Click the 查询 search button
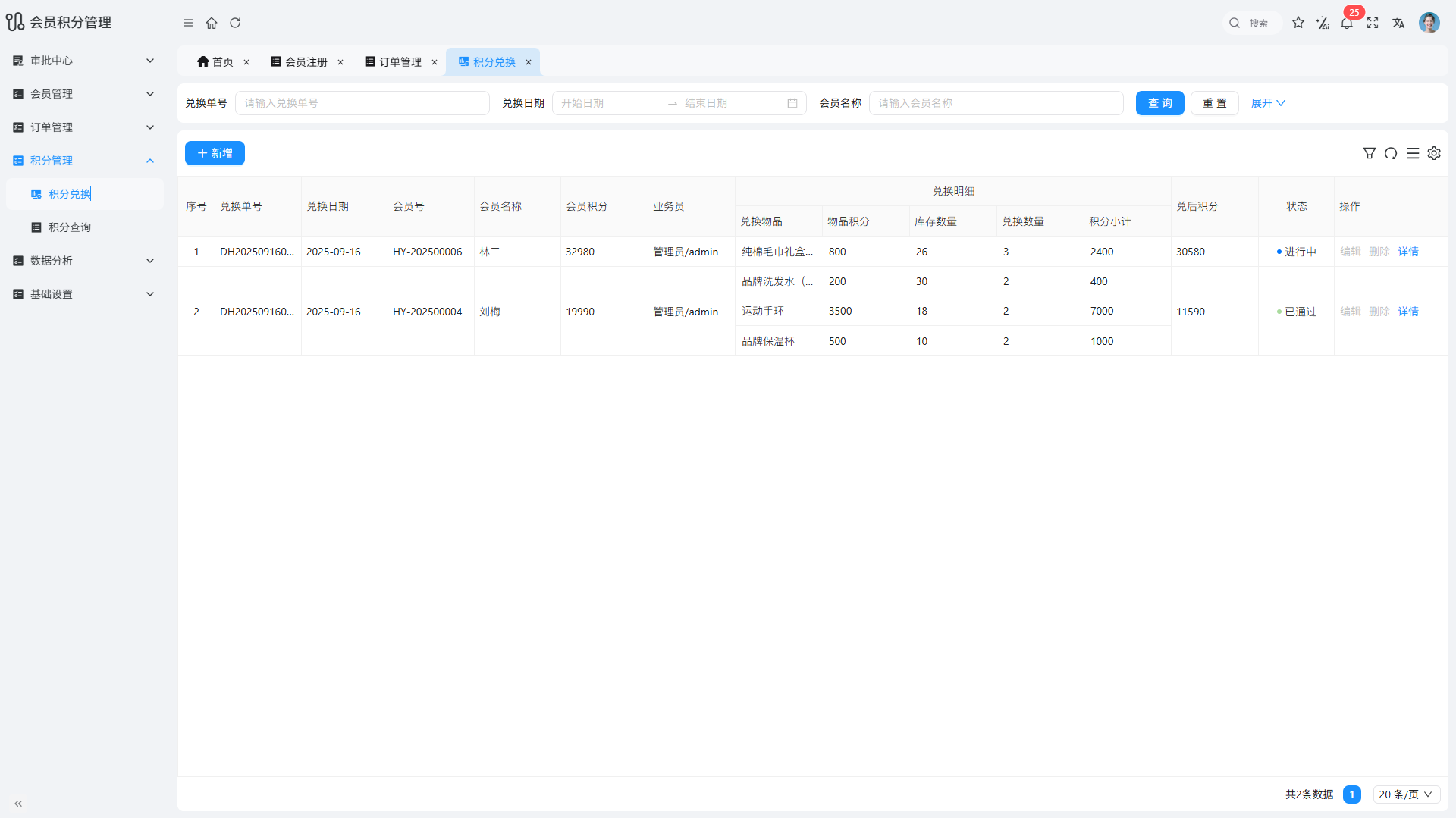Image resolution: width=1456 pixels, height=818 pixels. tap(1159, 103)
